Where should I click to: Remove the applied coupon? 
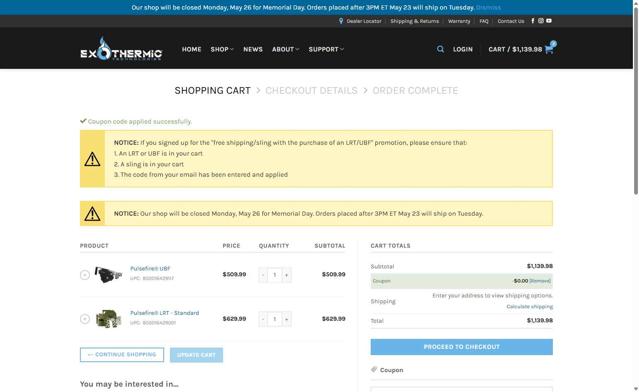(x=540, y=281)
